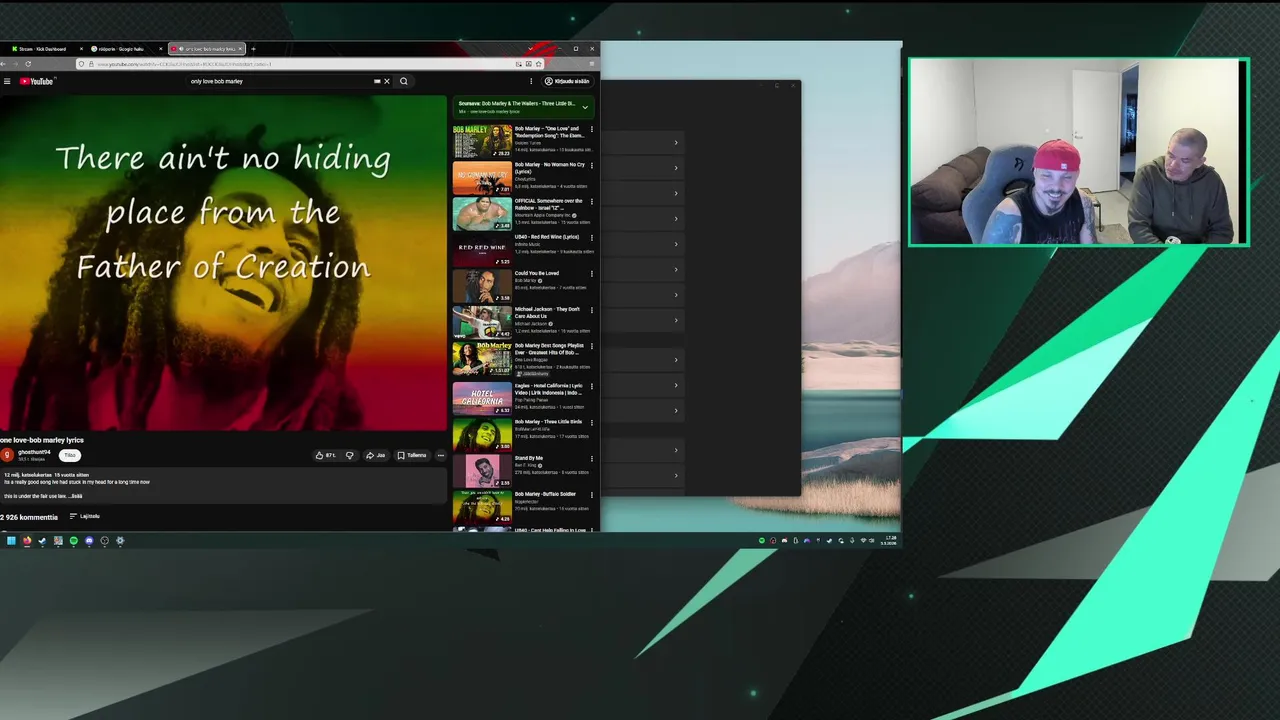
Task: Open the Settings gear in the taskbar
Action: point(120,541)
